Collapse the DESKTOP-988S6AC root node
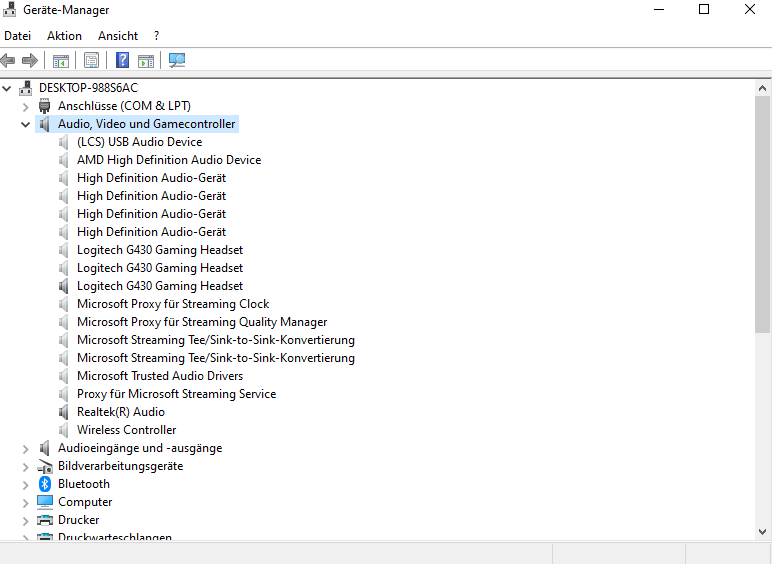772x564 pixels. 7,89
